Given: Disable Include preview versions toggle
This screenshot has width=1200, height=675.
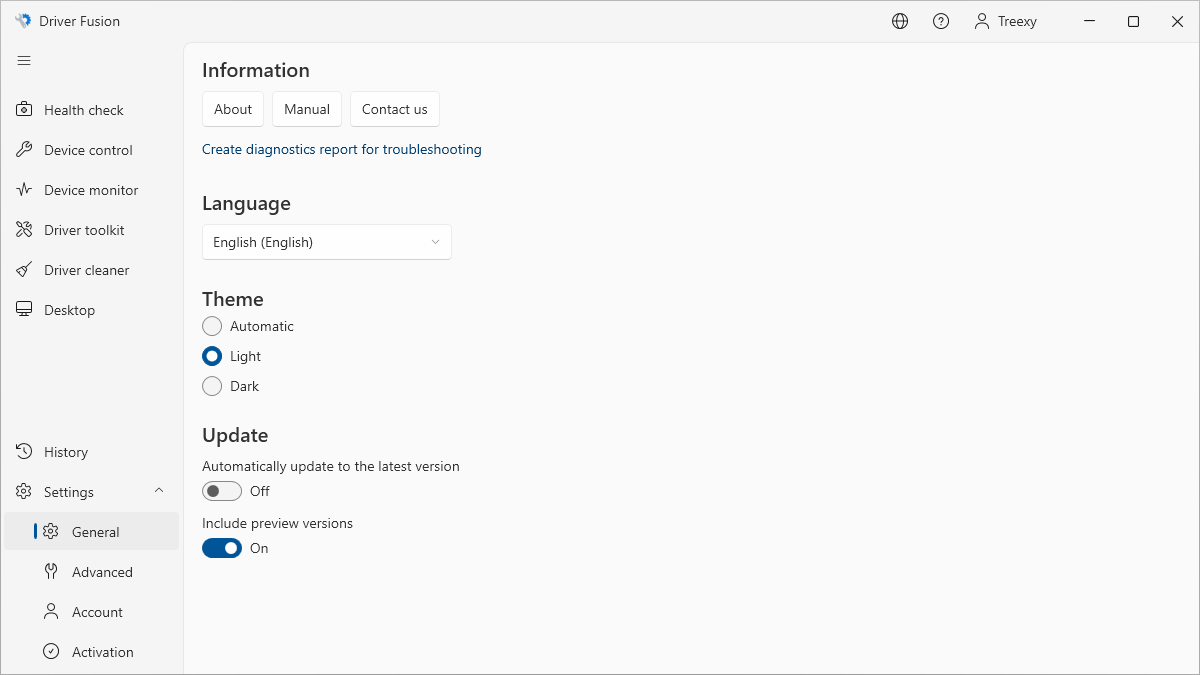Looking at the screenshot, I should [222, 548].
